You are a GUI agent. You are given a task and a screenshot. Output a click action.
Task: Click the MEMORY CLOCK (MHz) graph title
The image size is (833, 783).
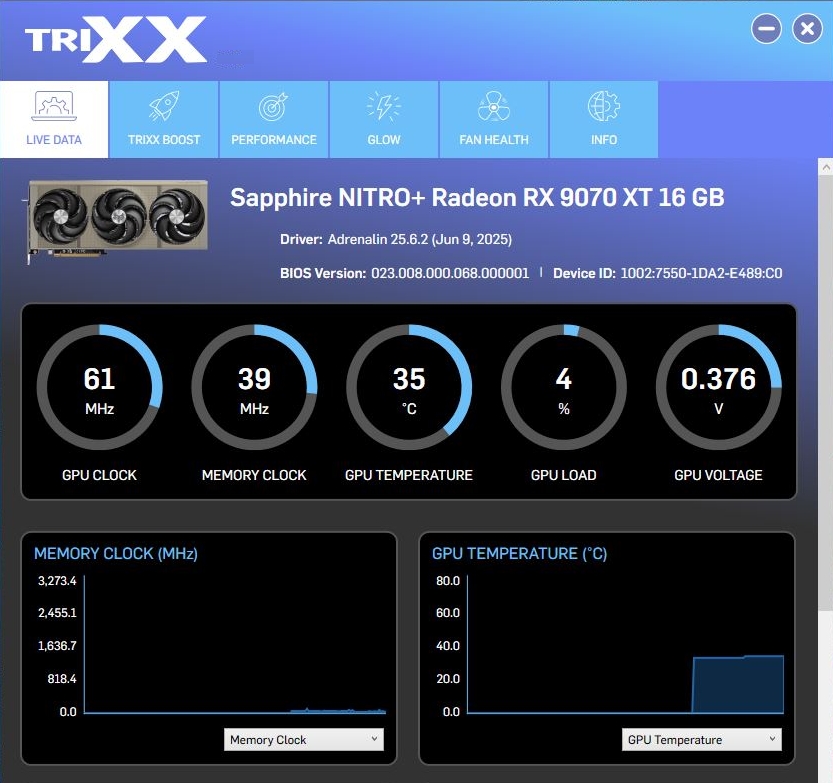[x=116, y=554]
